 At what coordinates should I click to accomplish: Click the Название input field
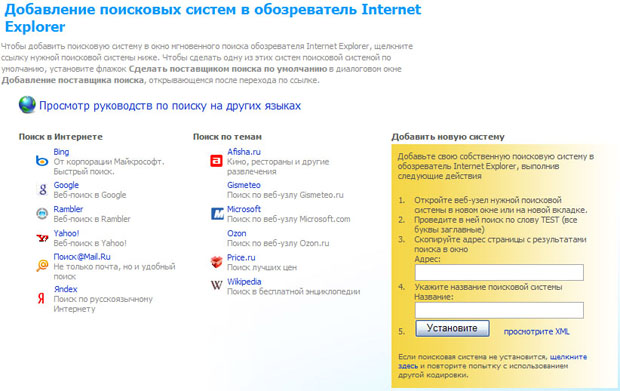pyautogui.click(x=499, y=310)
